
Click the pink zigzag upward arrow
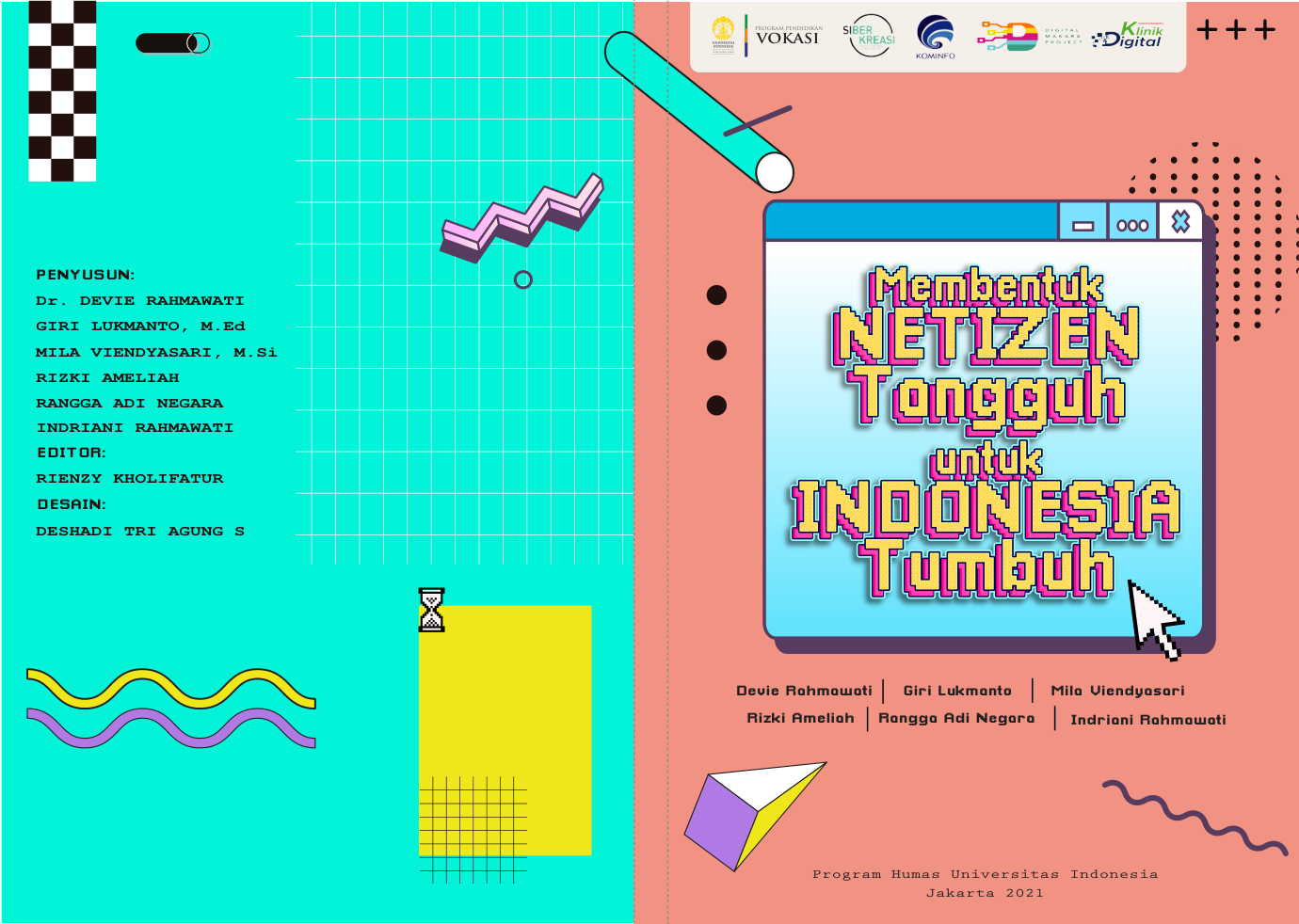pos(522,218)
